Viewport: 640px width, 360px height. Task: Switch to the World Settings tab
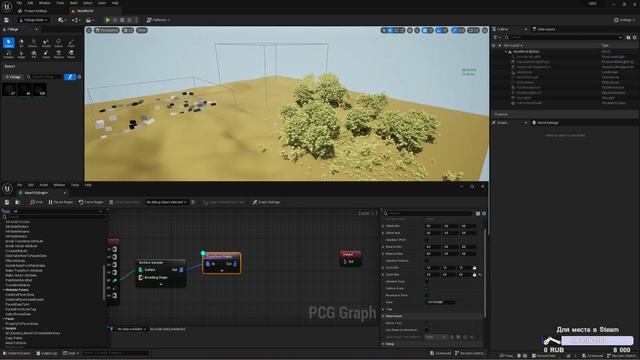[546, 123]
